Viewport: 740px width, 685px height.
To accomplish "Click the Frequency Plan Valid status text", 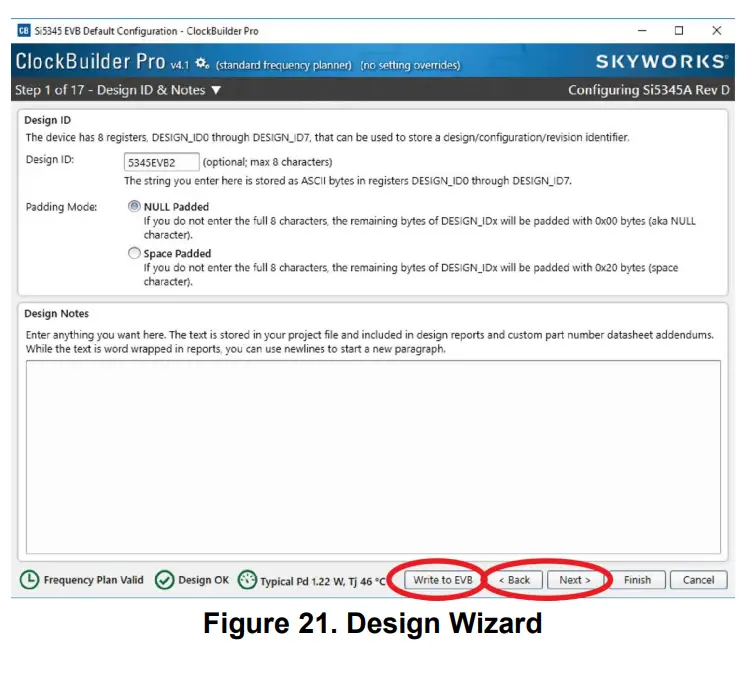I will [93, 580].
